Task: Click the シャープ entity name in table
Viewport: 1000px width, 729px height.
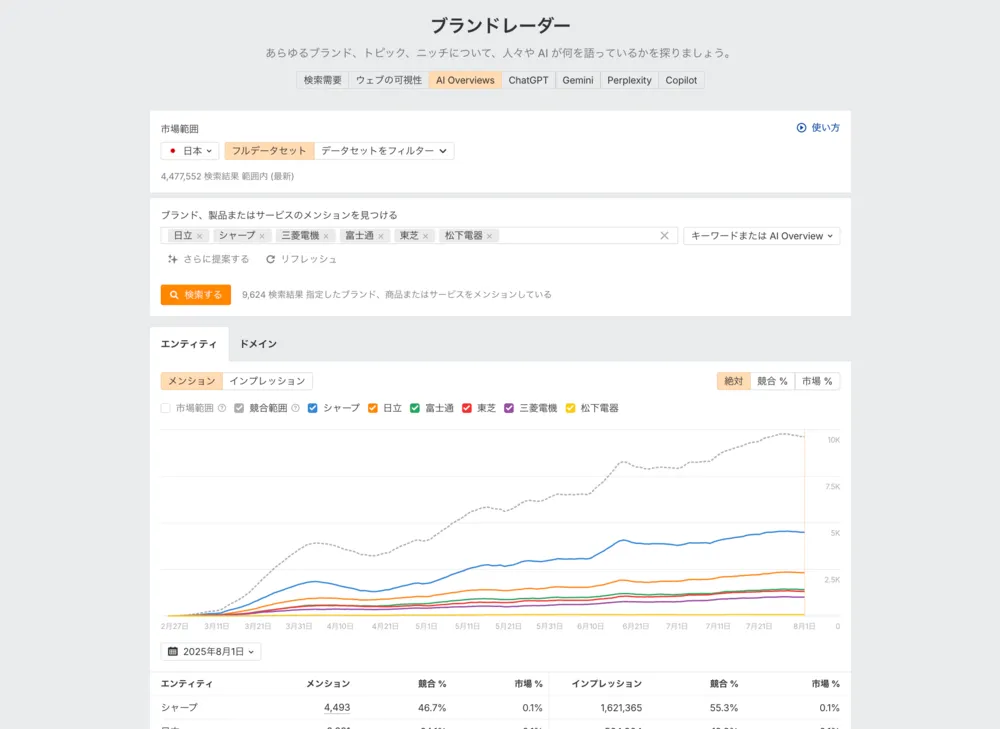Action: pos(179,707)
